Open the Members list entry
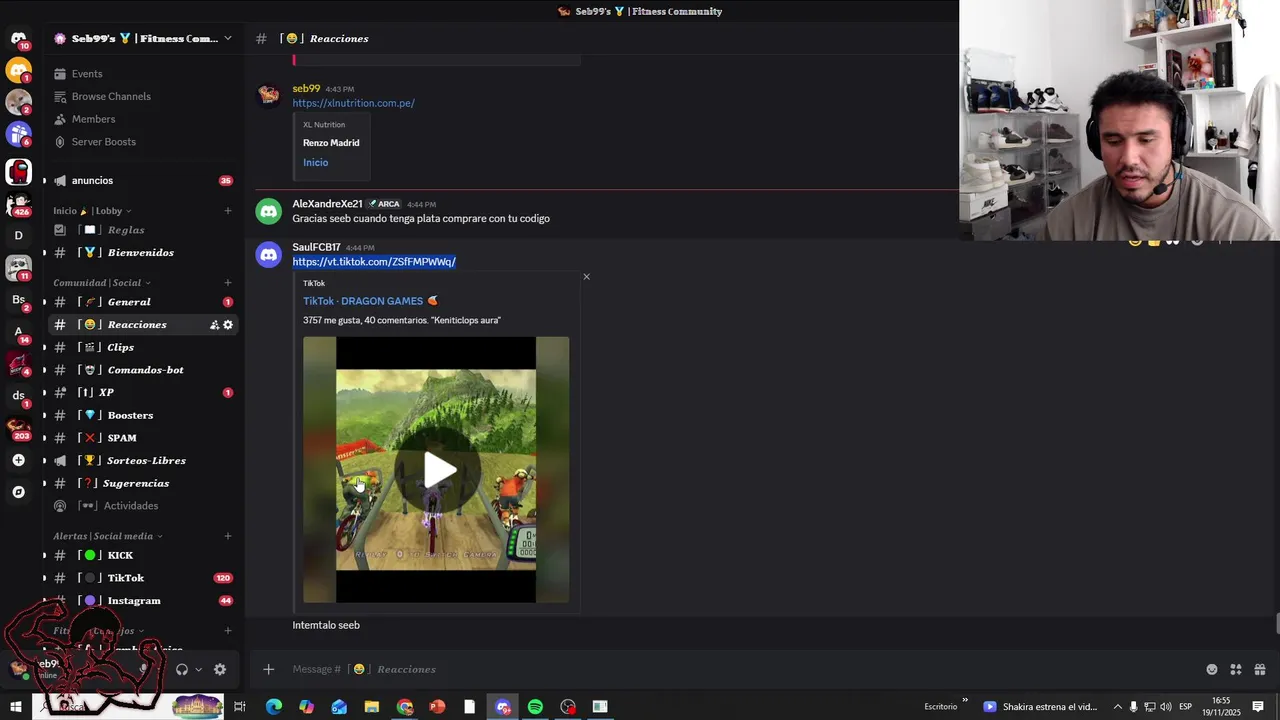Screen dimensions: 1280x720 click(93, 119)
